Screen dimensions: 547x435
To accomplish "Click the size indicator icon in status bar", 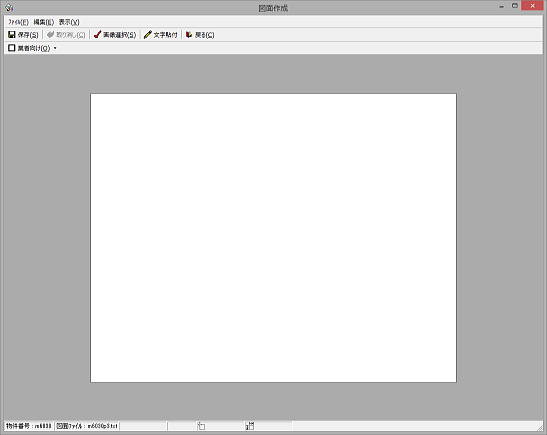I will (x=250, y=426).
